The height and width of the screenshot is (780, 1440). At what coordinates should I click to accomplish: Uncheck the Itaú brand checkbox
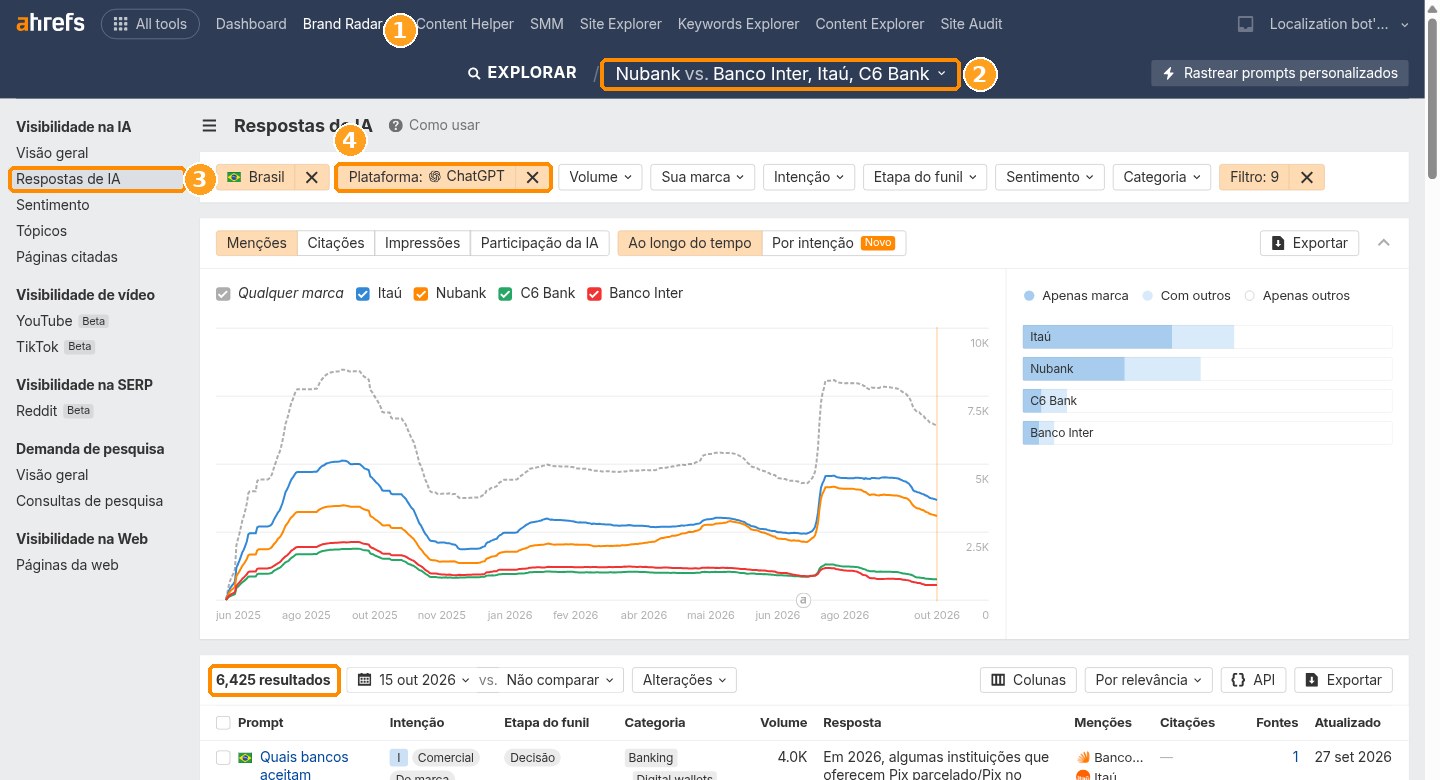tap(363, 293)
